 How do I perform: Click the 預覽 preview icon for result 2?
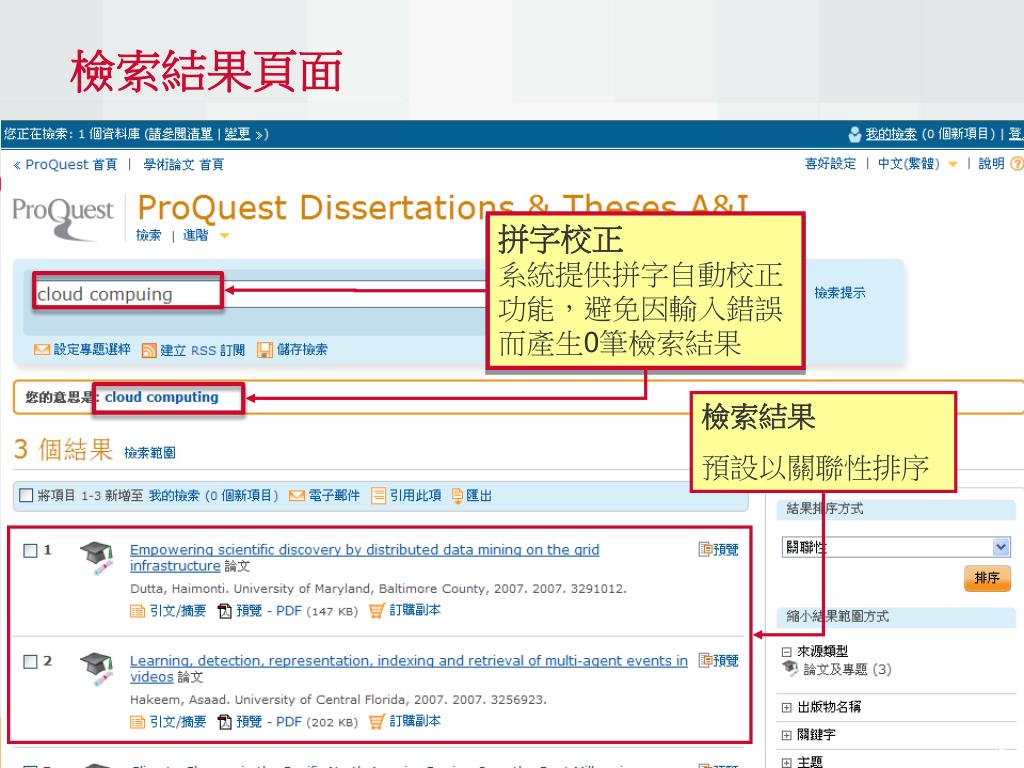(x=705, y=660)
